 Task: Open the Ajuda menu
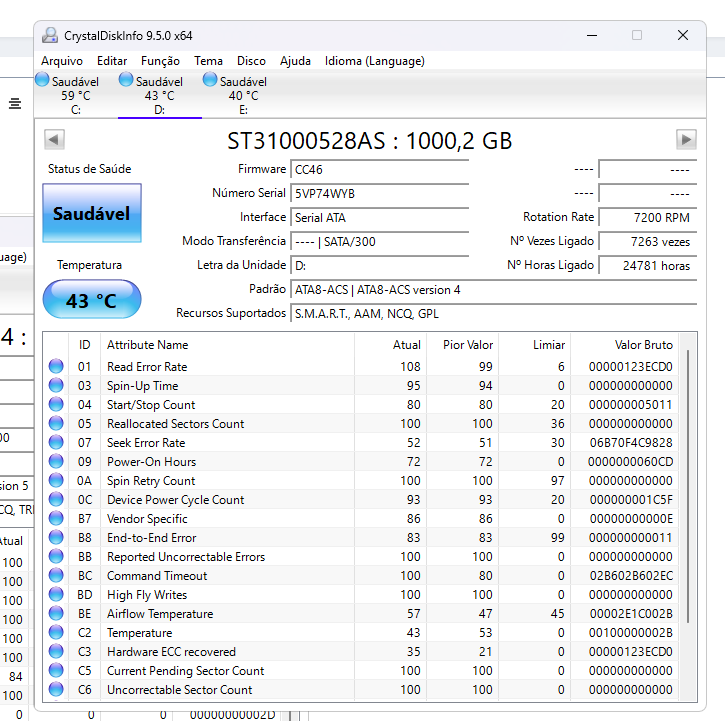295,61
